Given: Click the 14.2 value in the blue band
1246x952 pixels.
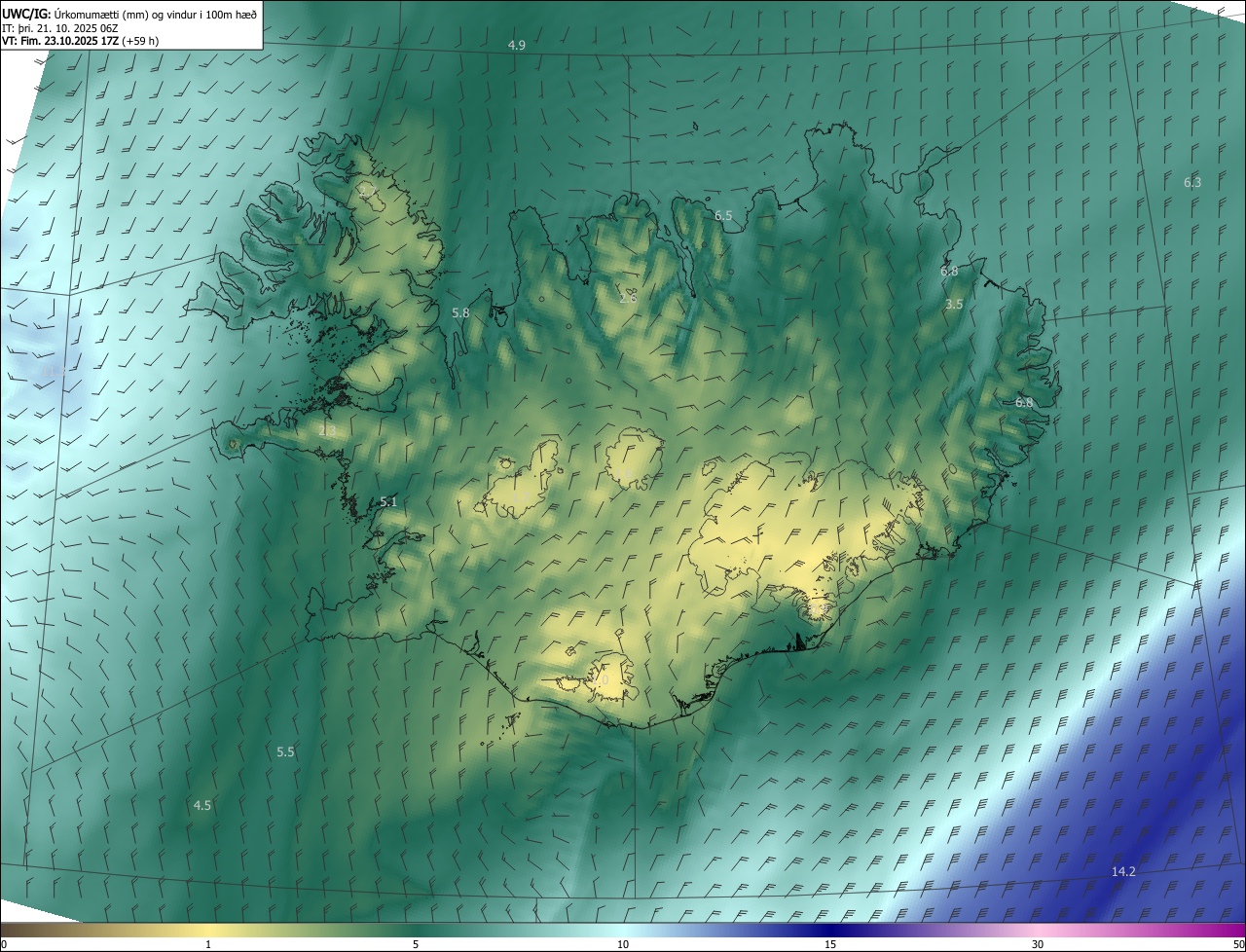Looking at the screenshot, I should coord(1123,871).
